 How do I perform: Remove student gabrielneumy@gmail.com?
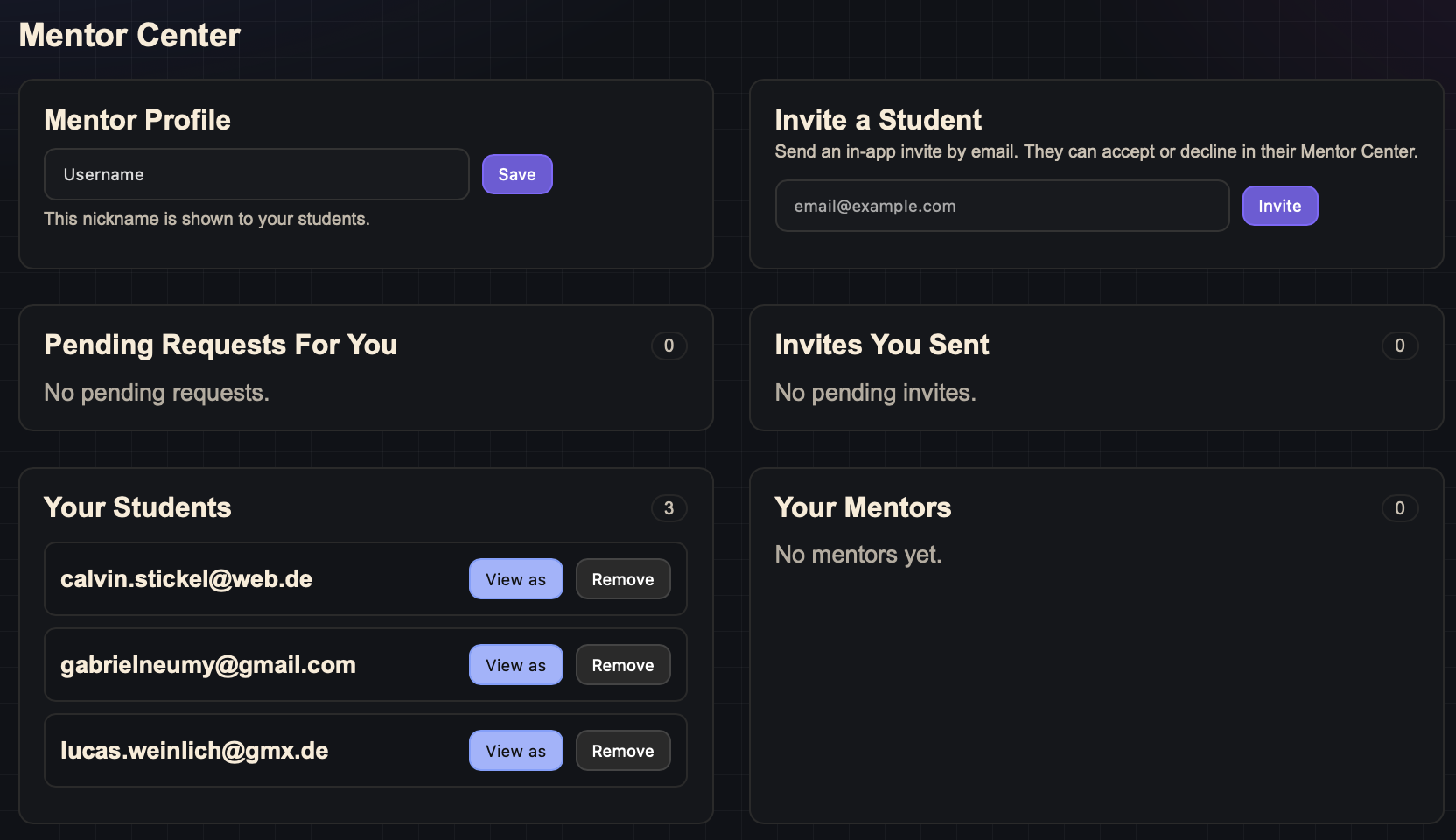point(623,665)
